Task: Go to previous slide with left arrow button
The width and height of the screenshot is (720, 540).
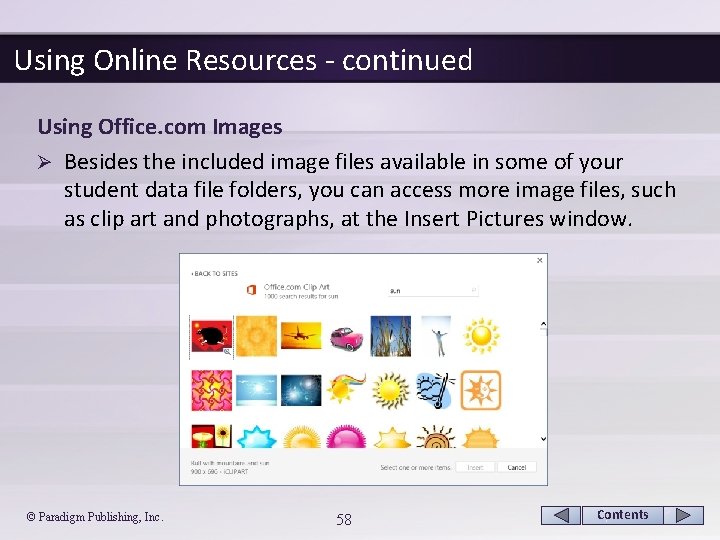Action: tap(561, 515)
